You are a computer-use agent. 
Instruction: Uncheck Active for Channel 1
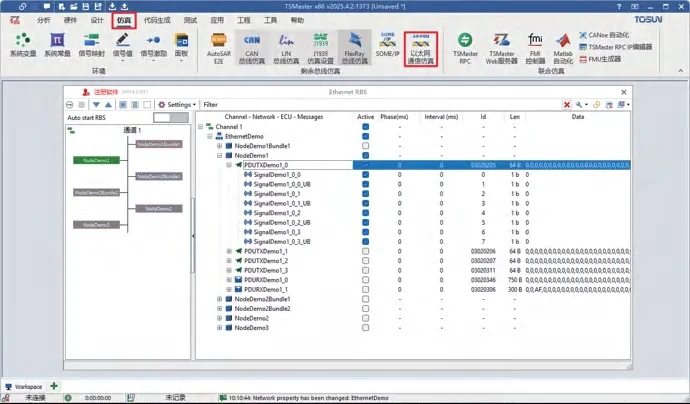pyautogui.click(x=365, y=127)
